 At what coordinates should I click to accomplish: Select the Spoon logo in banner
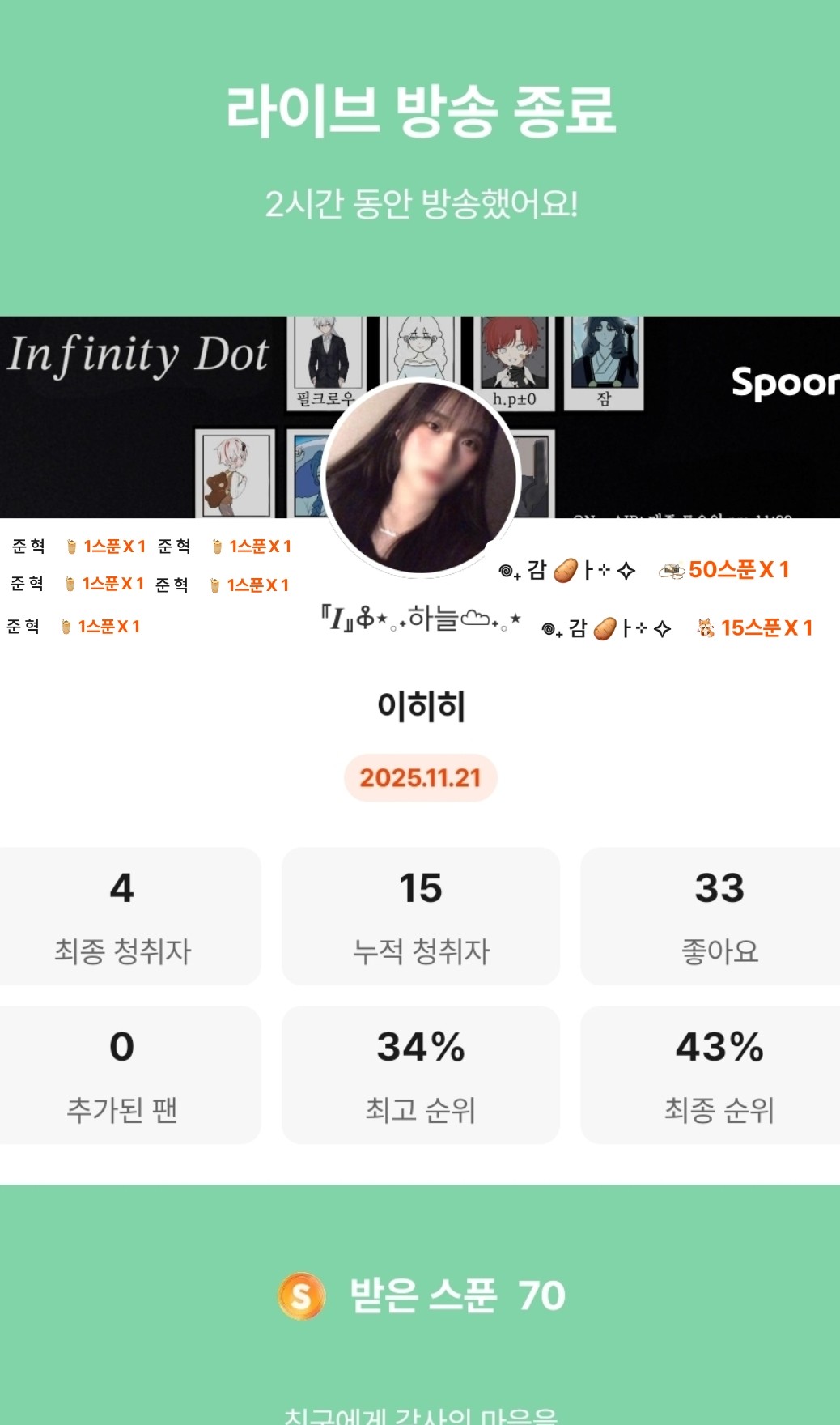784,383
